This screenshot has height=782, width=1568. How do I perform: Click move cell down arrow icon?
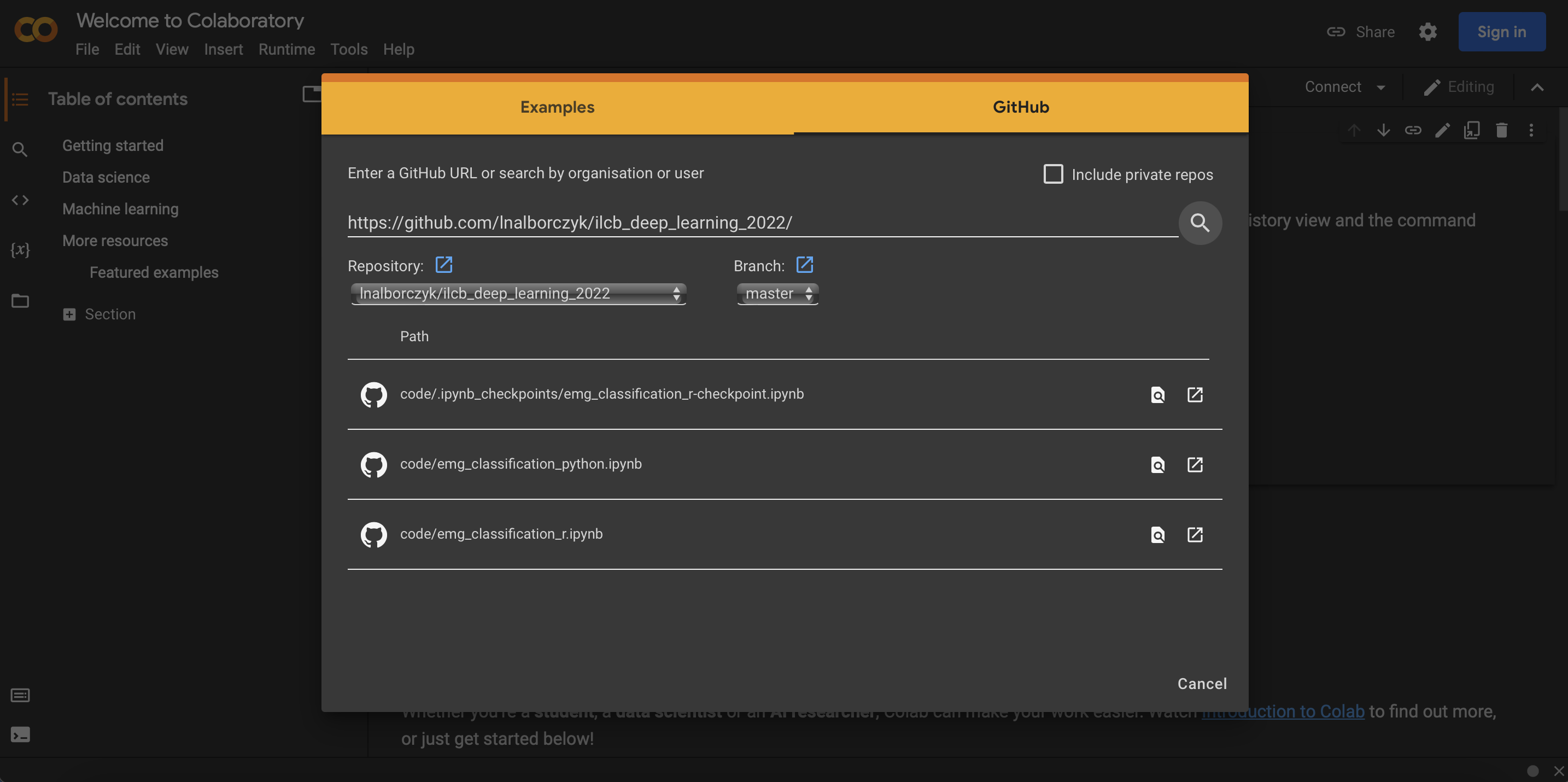pyautogui.click(x=1383, y=130)
